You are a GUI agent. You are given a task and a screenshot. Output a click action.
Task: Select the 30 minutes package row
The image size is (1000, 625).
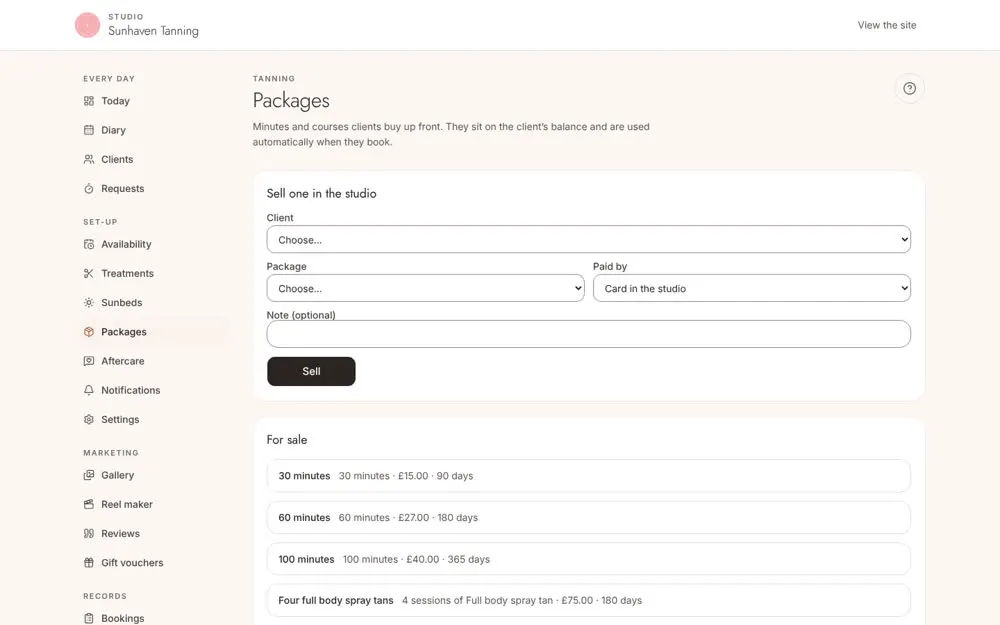[588, 476]
